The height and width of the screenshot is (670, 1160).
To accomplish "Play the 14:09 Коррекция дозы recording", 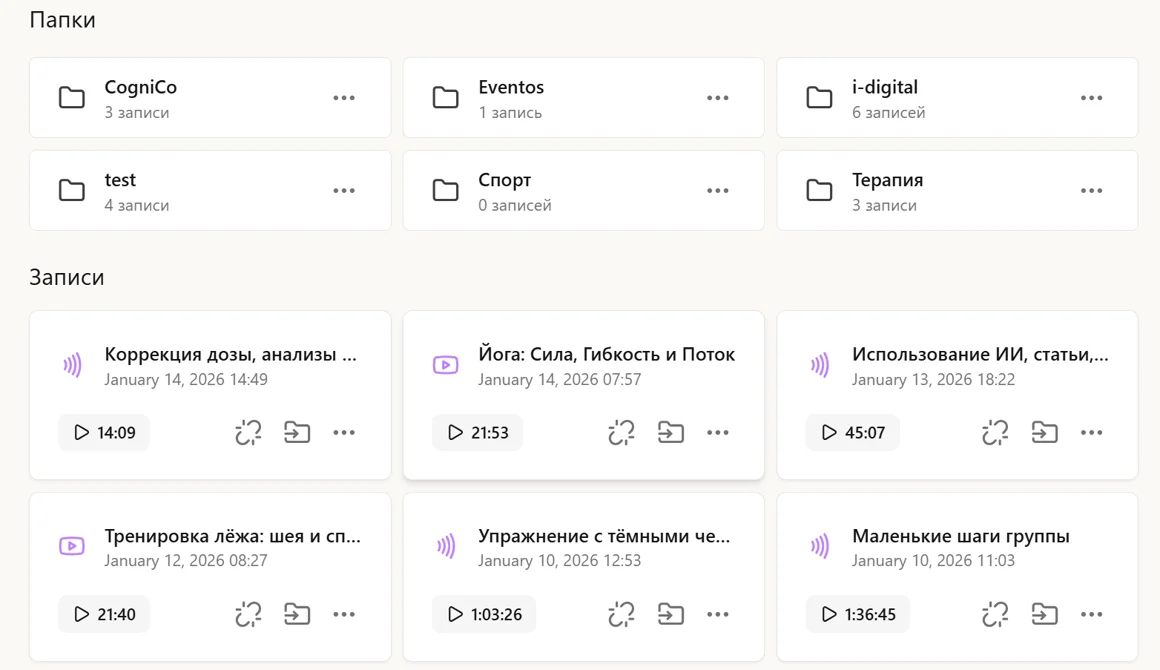I will click(x=104, y=433).
